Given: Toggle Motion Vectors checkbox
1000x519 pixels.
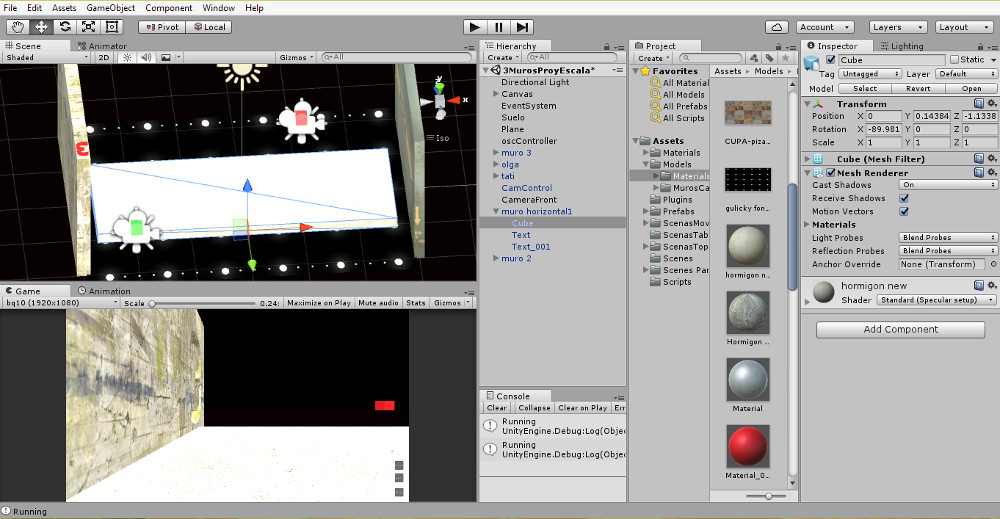Looking at the screenshot, I should click(904, 211).
